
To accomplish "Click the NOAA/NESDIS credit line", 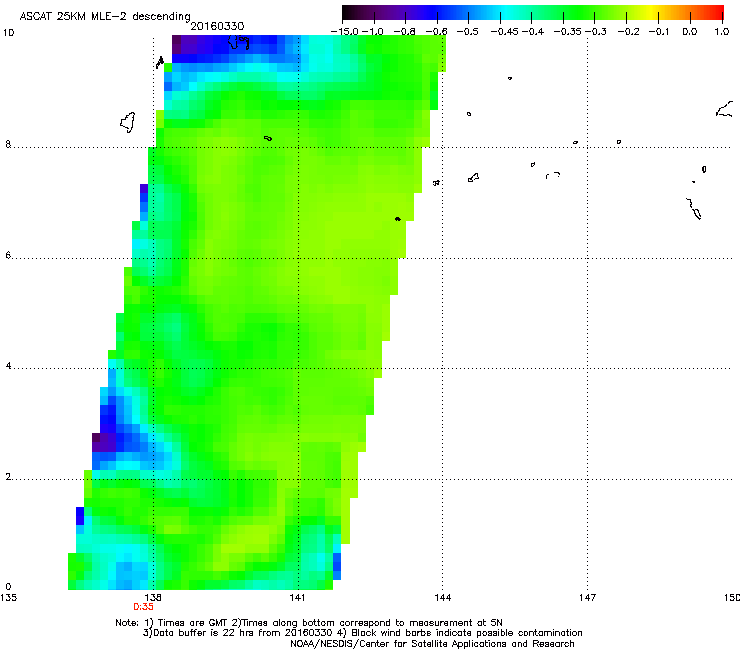I will pyautogui.click(x=432, y=644).
